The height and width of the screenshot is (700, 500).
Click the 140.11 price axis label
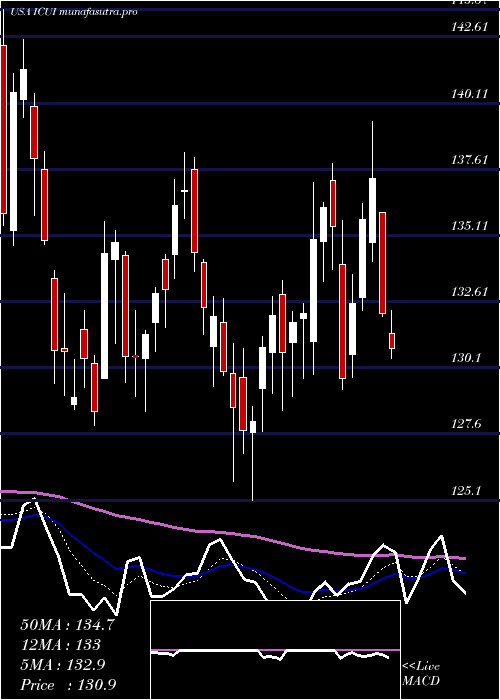click(469, 94)
